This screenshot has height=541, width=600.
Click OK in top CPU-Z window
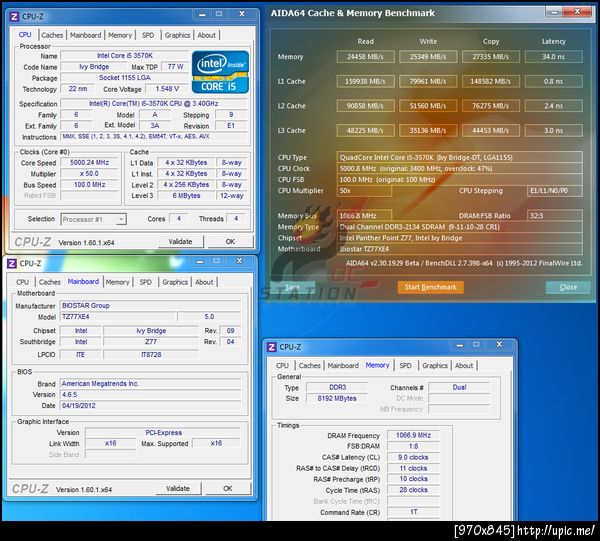pos(230,241)
